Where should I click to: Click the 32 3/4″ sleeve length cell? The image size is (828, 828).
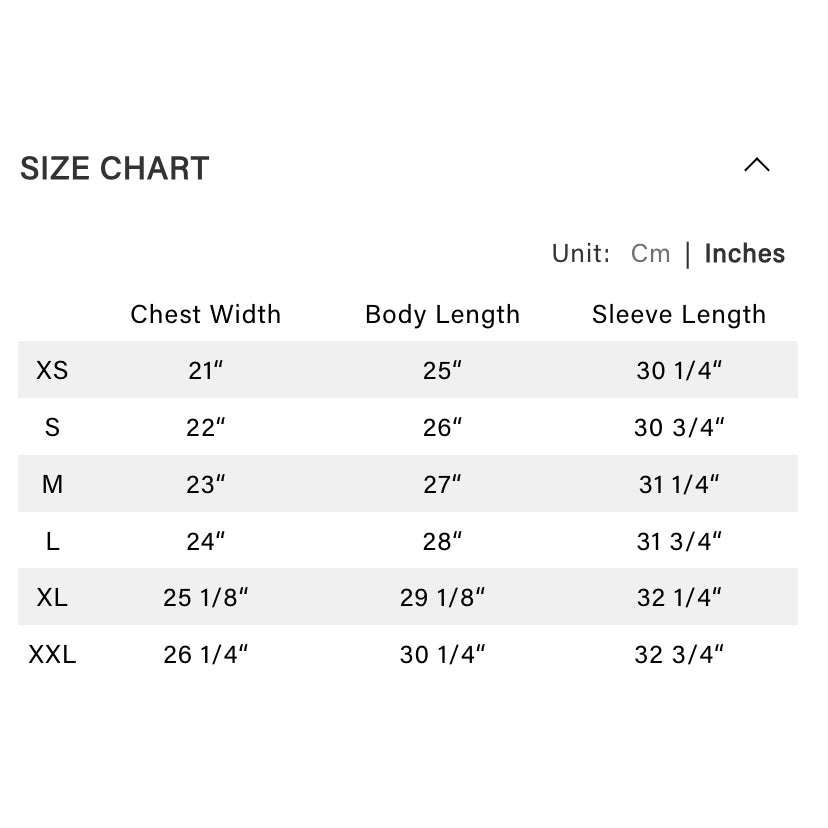coord(679,655)
